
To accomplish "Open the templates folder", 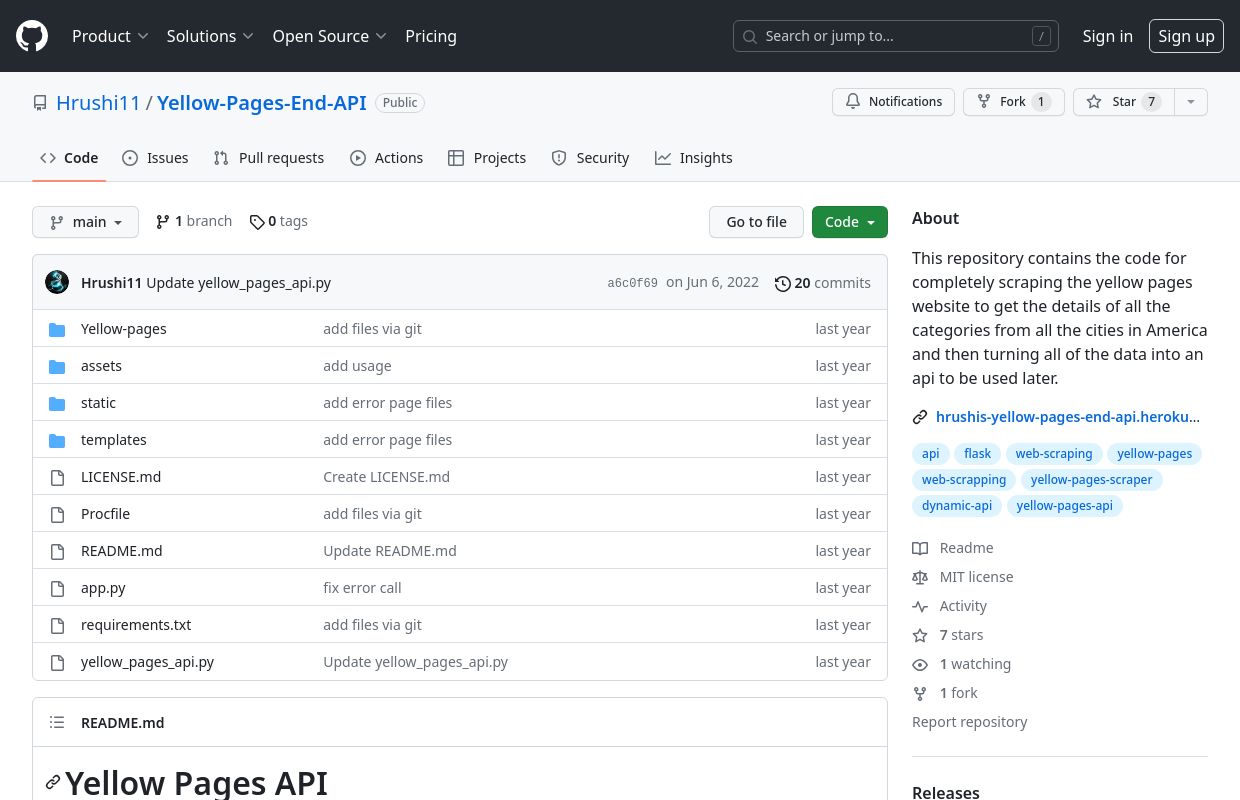I will (114, 440).
